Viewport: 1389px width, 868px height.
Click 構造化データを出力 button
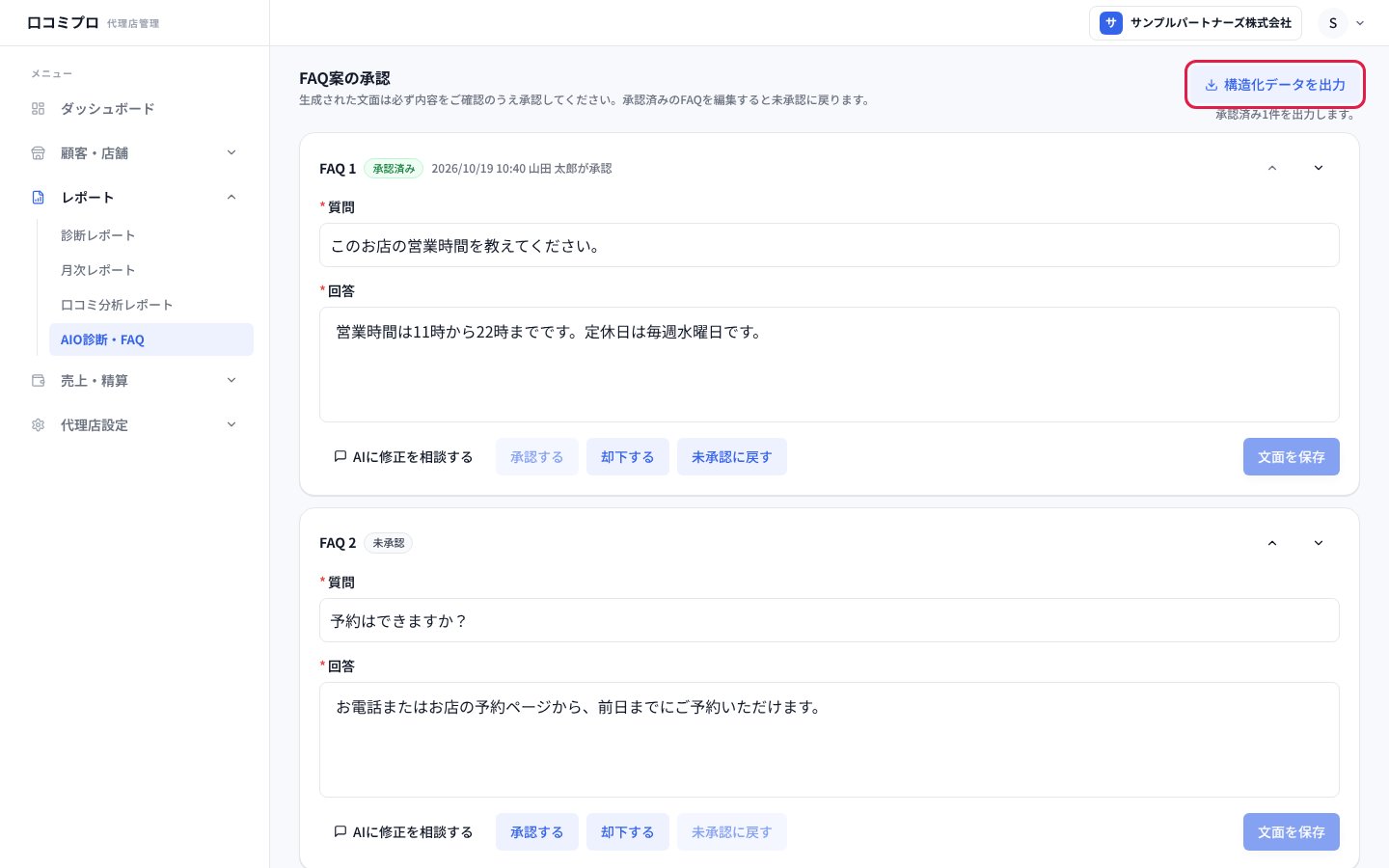1275,85
